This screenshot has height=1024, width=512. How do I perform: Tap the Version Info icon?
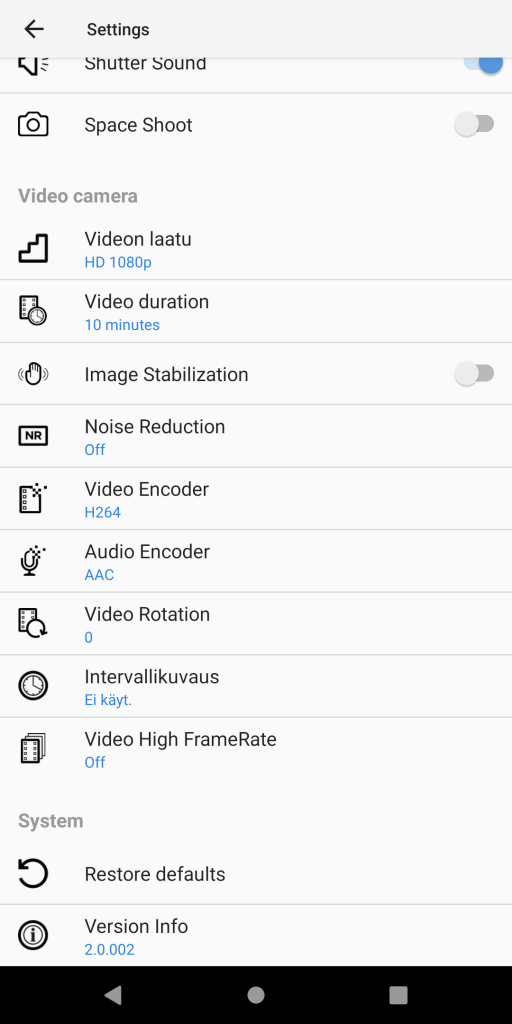click(33, 936)
